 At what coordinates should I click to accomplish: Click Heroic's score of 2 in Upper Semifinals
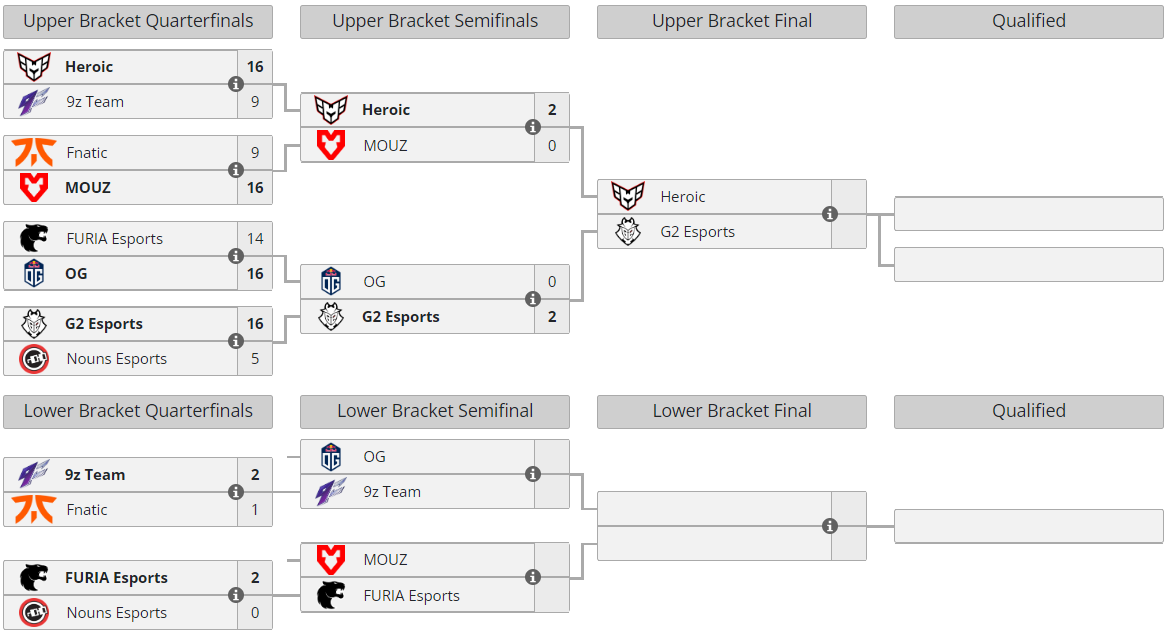(552, 110)
